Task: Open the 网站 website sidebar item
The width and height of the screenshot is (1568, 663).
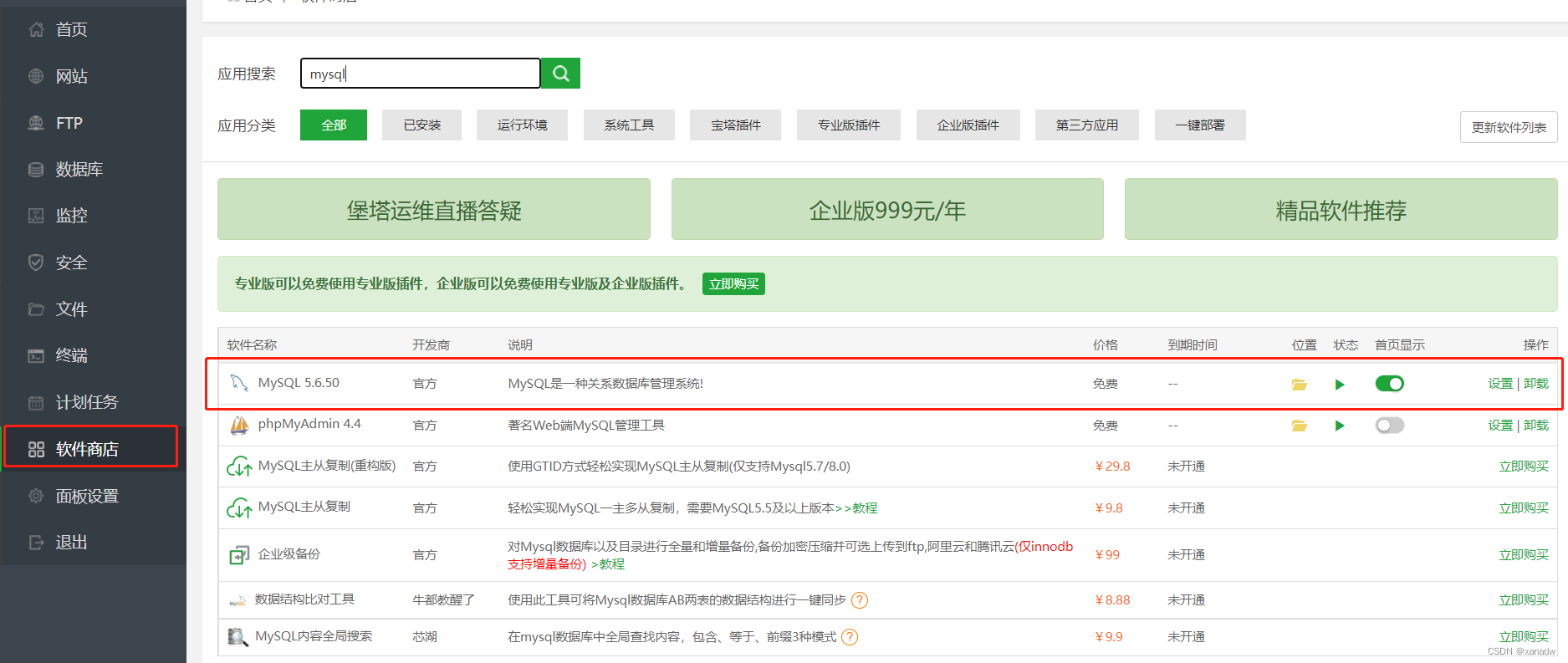Action: 93,76
